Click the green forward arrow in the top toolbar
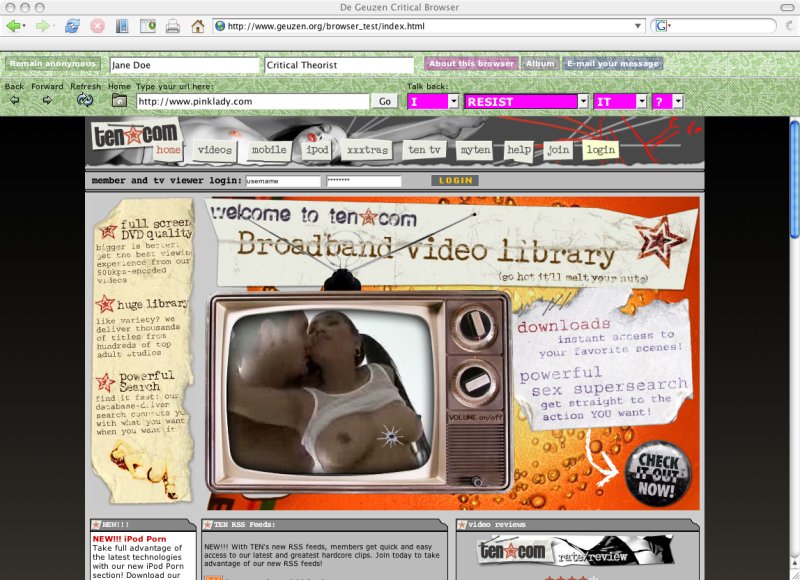The height and width of the screenshot is (580, 800). click(x=42, y=26)
